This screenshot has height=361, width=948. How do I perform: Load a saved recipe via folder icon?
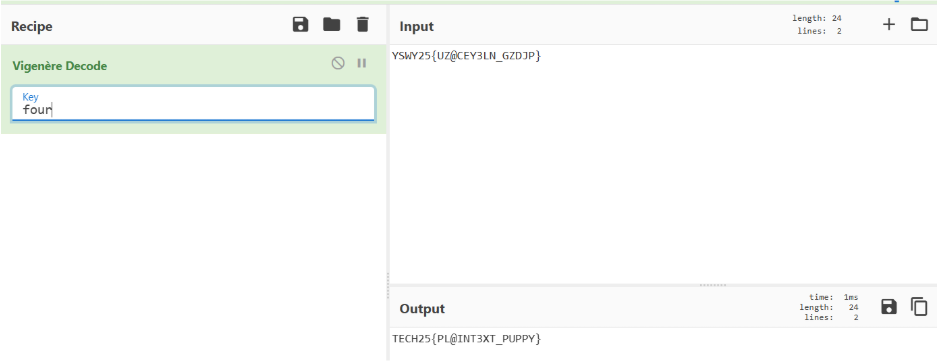(x=331, y=25)
